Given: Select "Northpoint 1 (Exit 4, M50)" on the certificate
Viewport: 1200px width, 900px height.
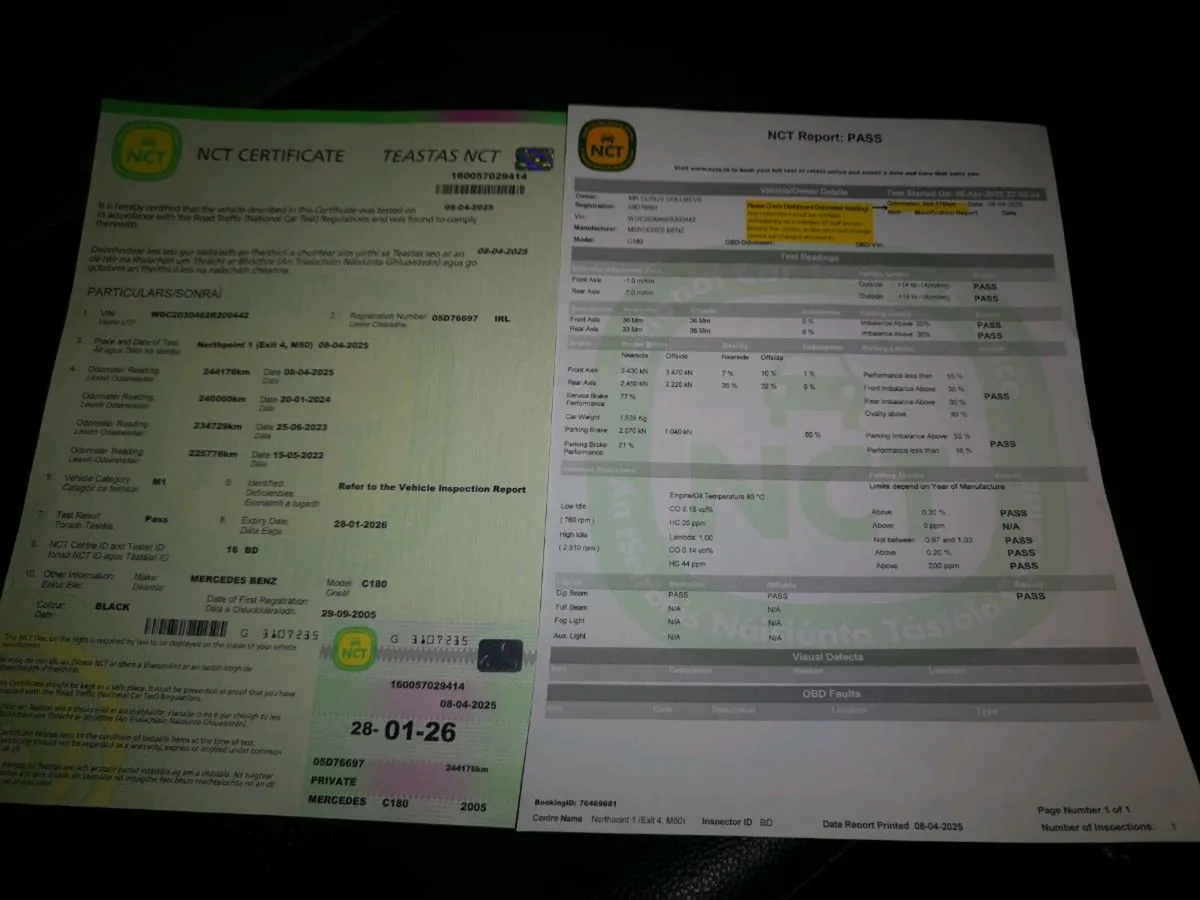Looking at the screenshot, I should (x=253, y=344).
